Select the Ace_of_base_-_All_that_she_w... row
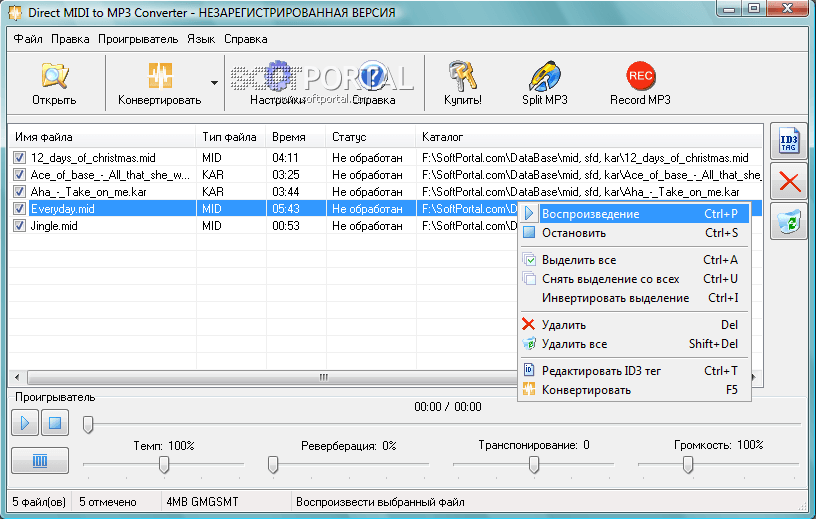This screenshot has width=816, height=519. point(385,175)
